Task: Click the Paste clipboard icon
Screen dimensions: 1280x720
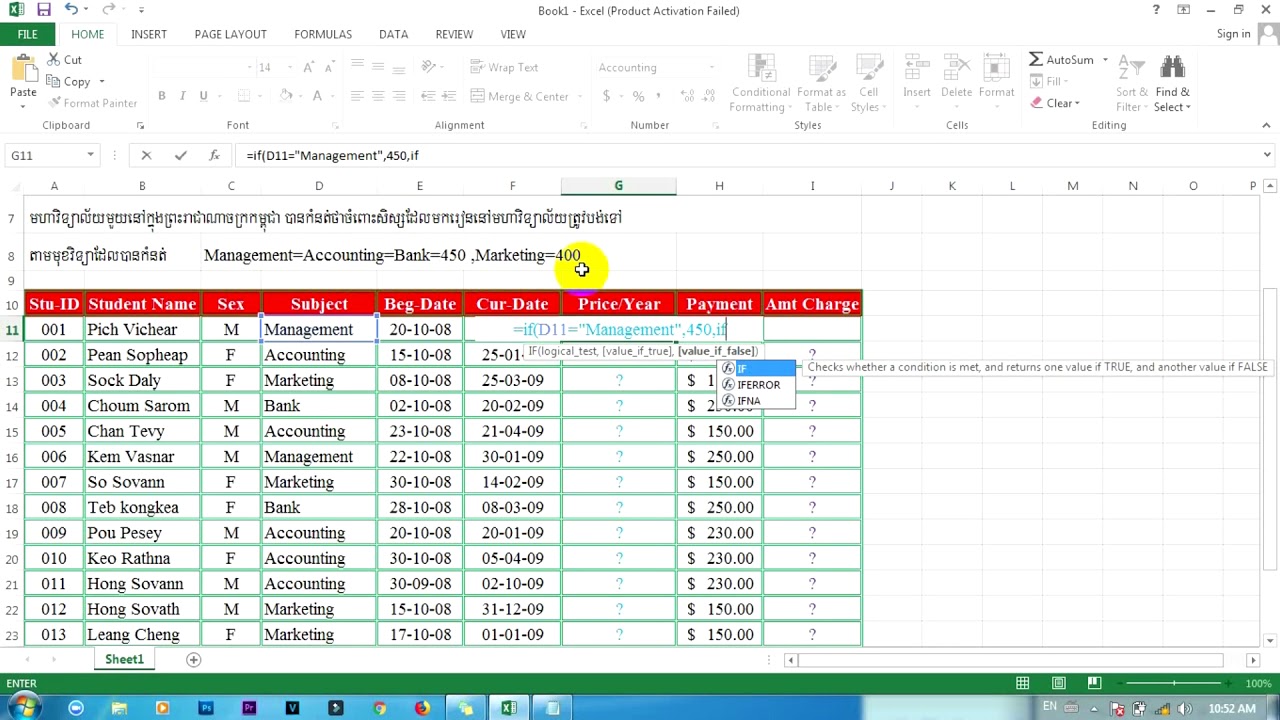Action: tap(23, 69)
